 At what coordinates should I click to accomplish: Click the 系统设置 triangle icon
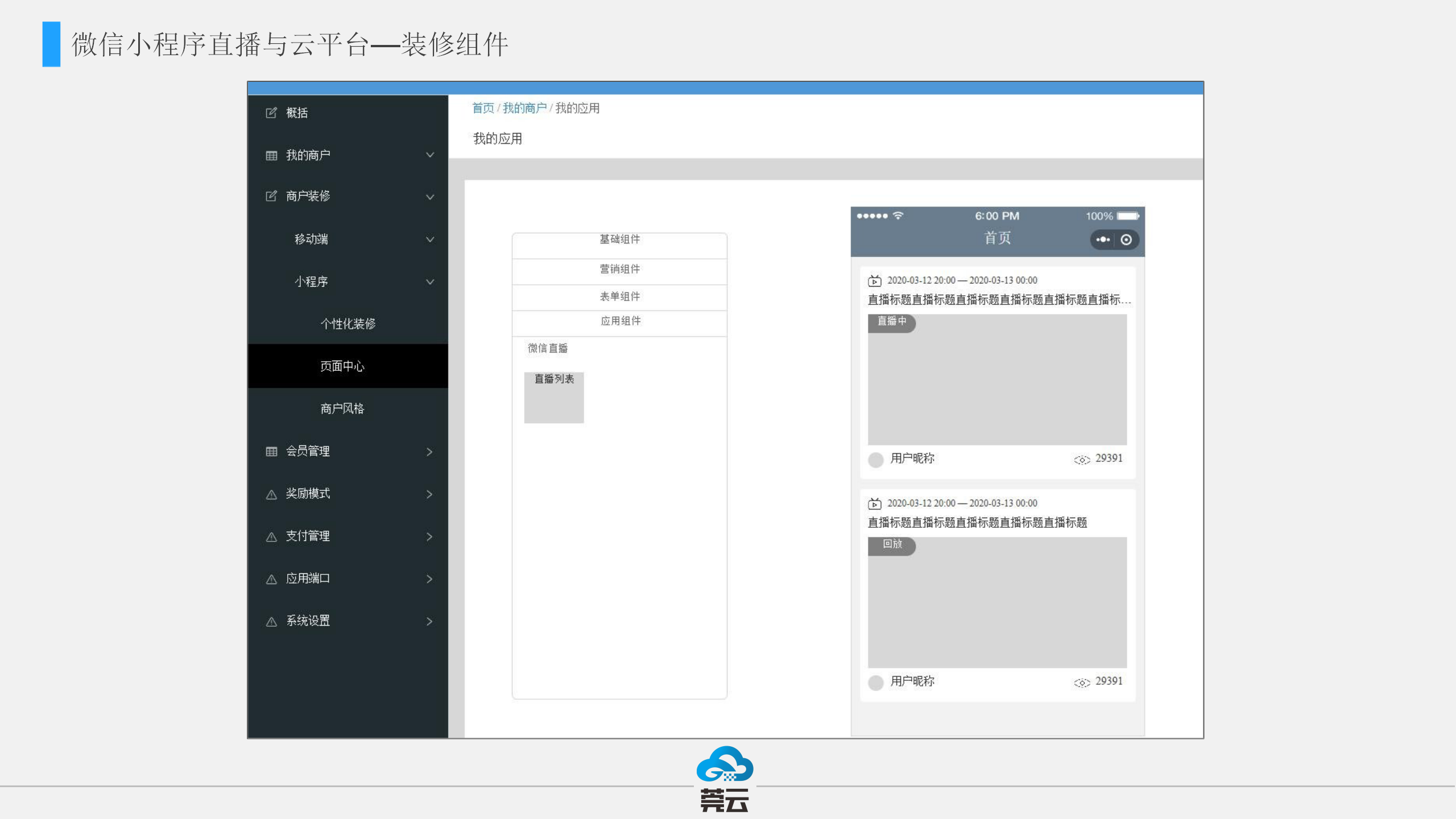[x=271, y=622]
